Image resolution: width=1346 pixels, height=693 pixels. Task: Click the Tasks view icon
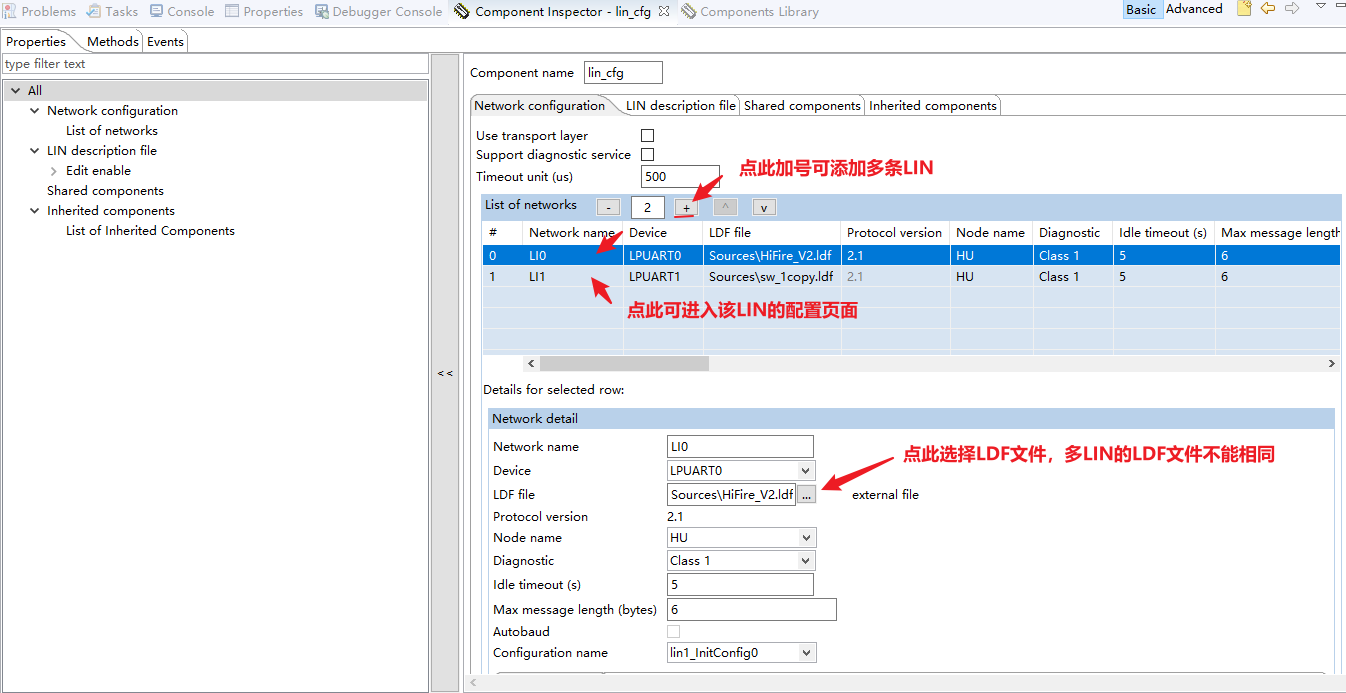click(x=92, y=11)
